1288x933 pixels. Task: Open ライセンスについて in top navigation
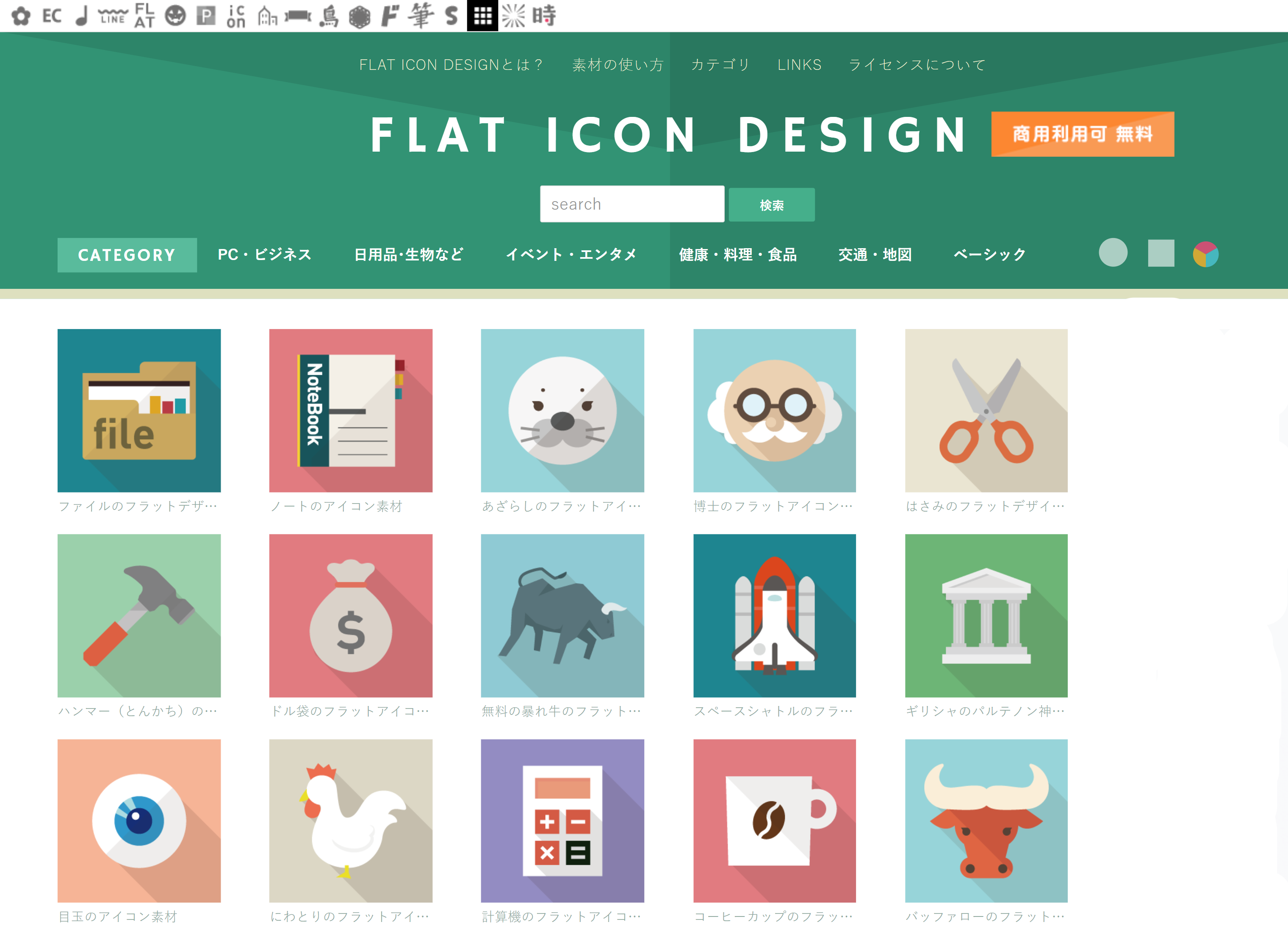pyautogui.click(x=917, y=65)
